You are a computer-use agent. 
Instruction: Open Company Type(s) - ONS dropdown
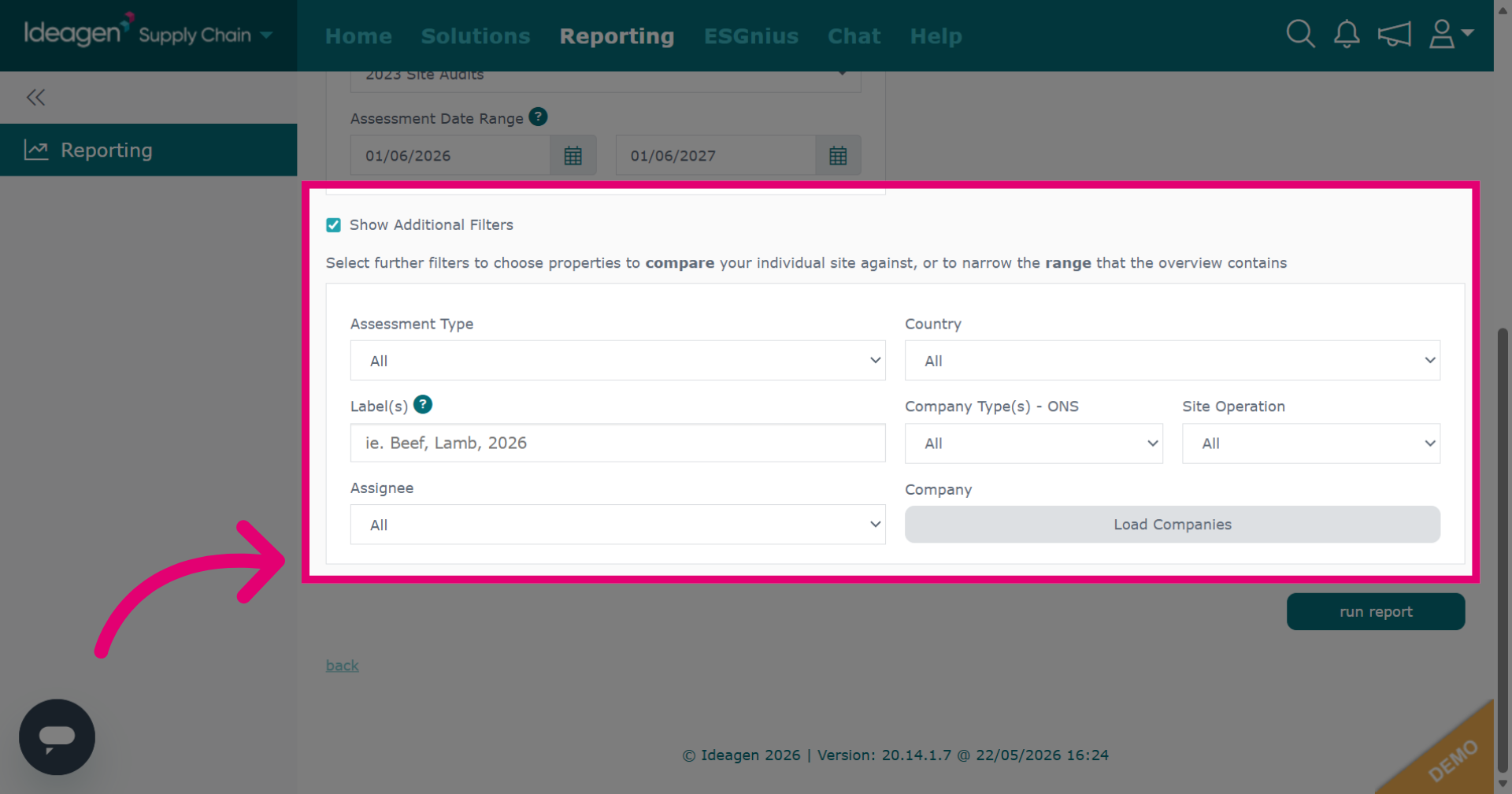[1033, 443]
